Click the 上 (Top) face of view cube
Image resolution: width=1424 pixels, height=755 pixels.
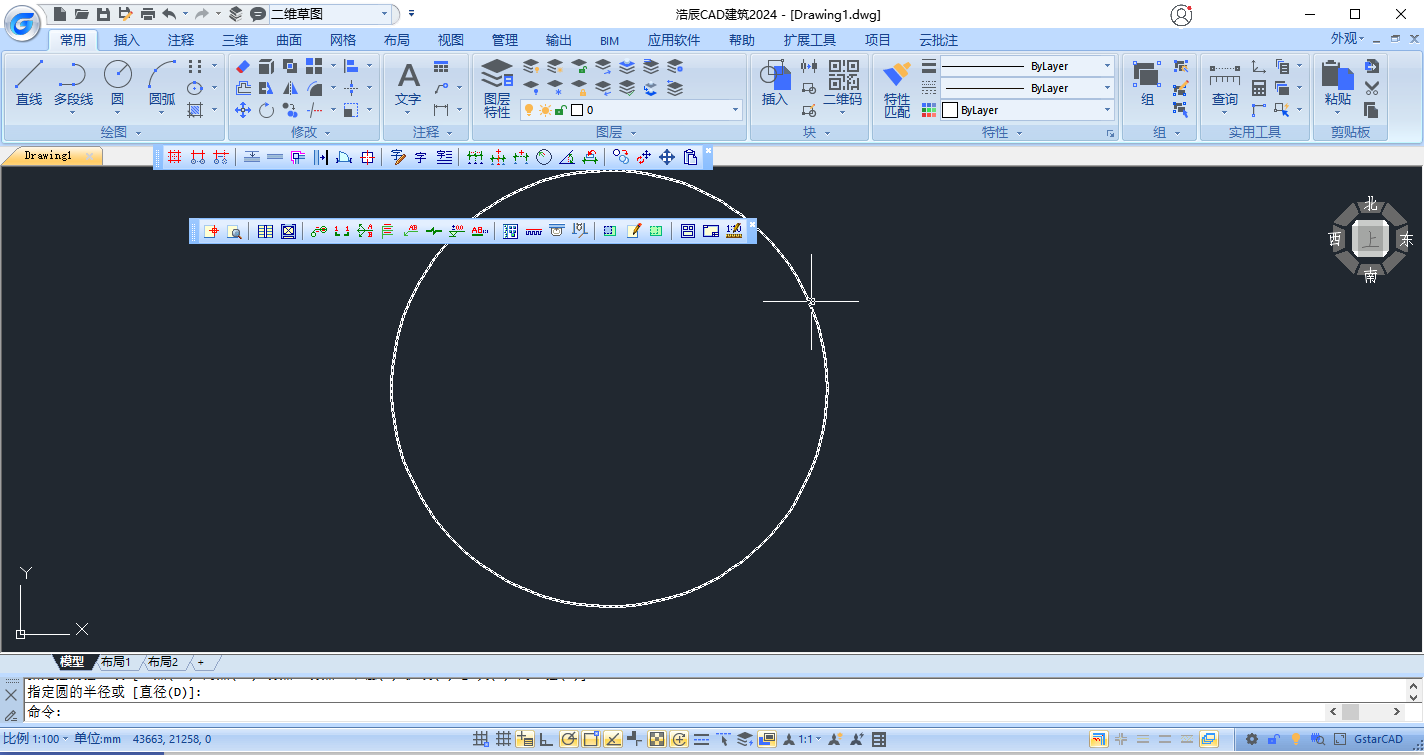click(x=1370, y=240)
